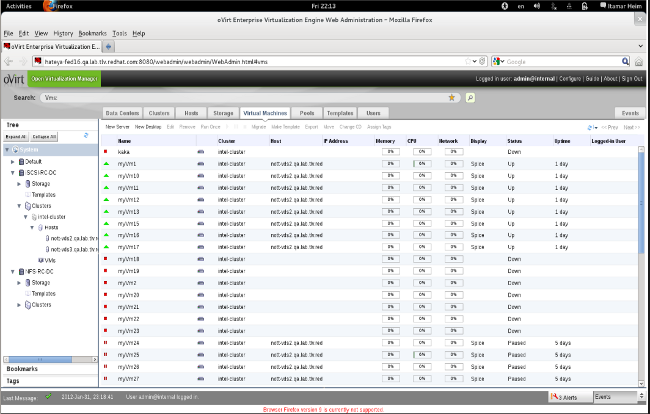Switch to the Hosts tab
Viewport: 650px width, 414px height.
point(191,113)
